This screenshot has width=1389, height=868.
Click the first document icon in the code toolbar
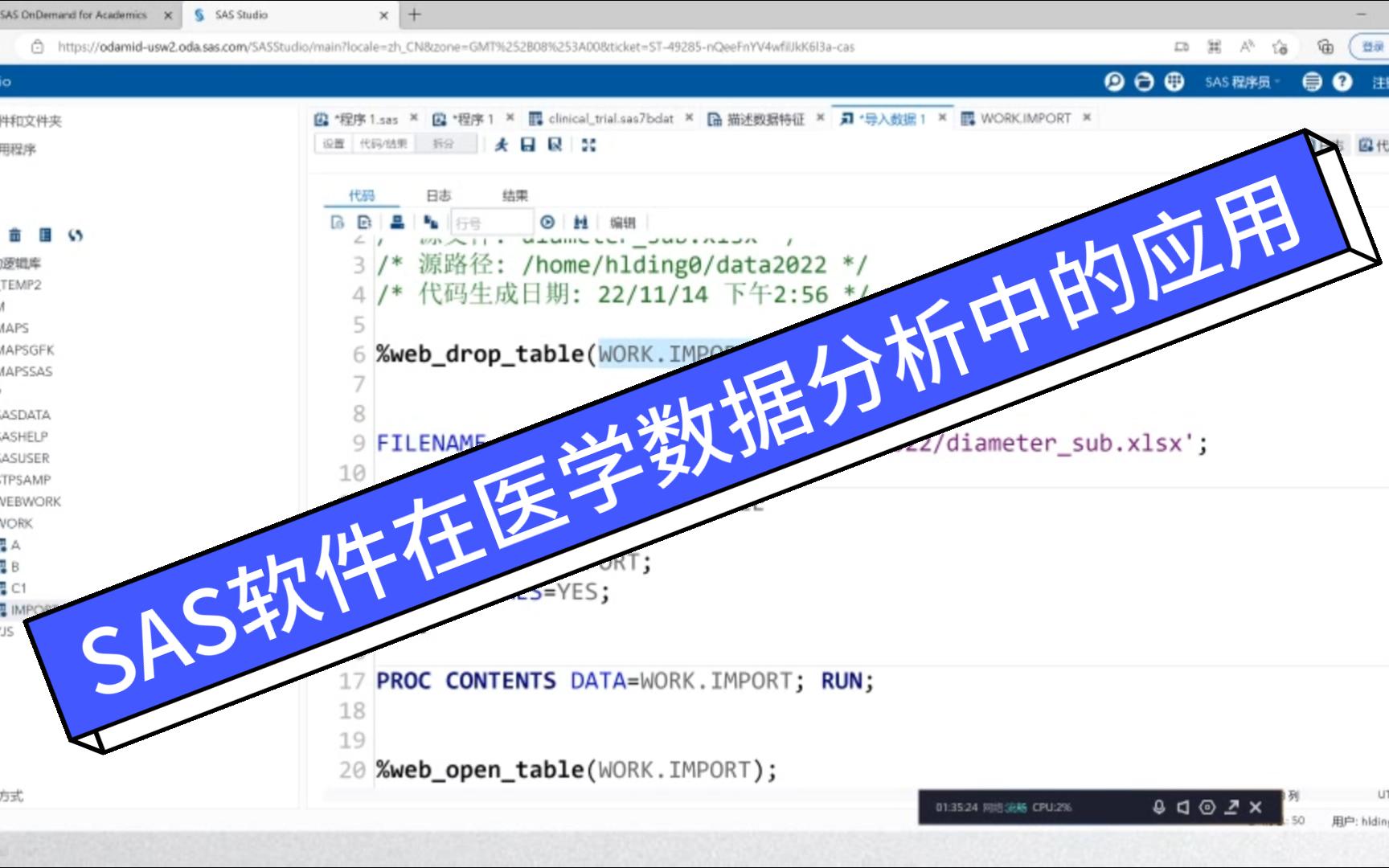tap(338, 223)
